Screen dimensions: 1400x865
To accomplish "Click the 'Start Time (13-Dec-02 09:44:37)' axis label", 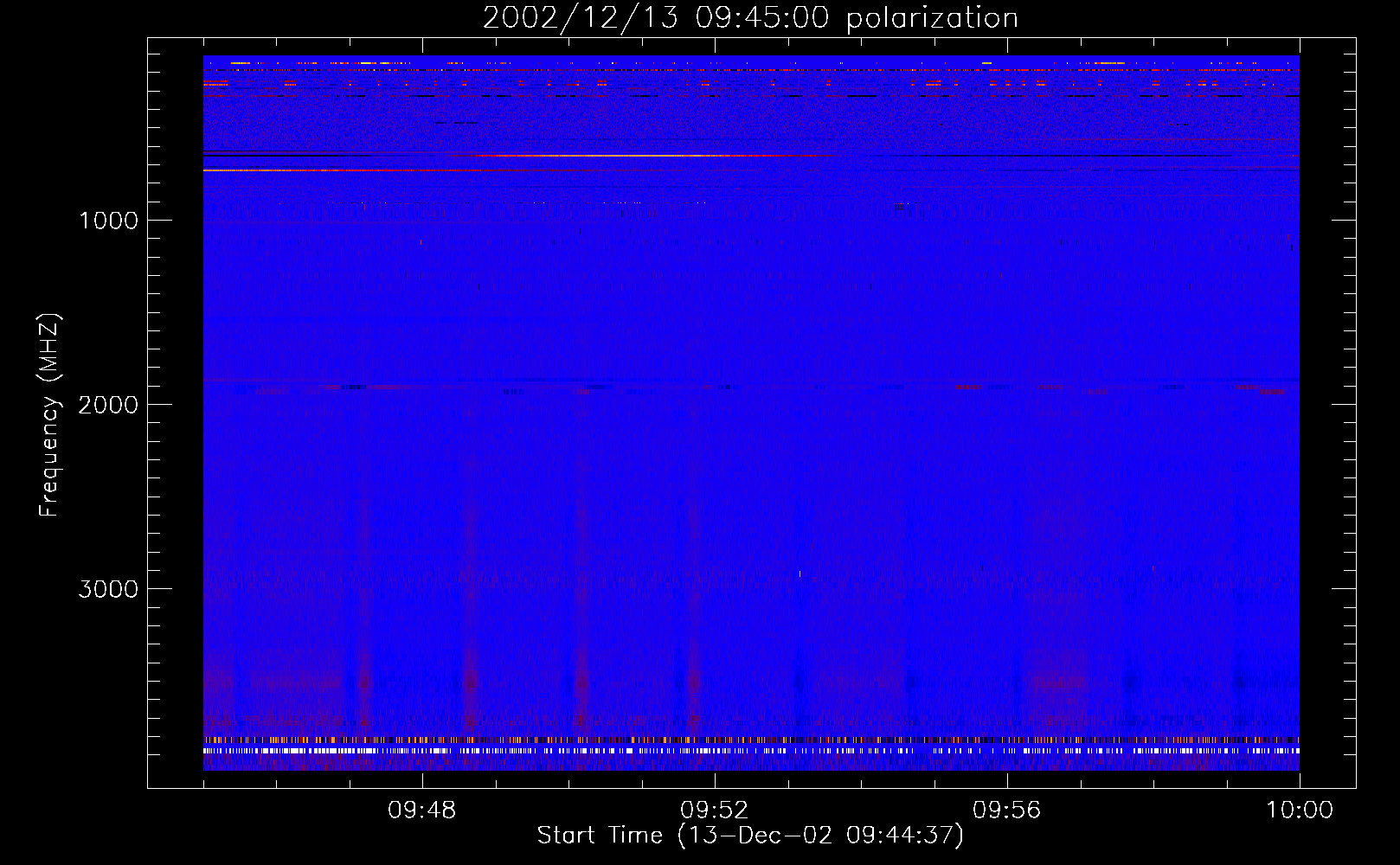I will click(x=750, y=836).
